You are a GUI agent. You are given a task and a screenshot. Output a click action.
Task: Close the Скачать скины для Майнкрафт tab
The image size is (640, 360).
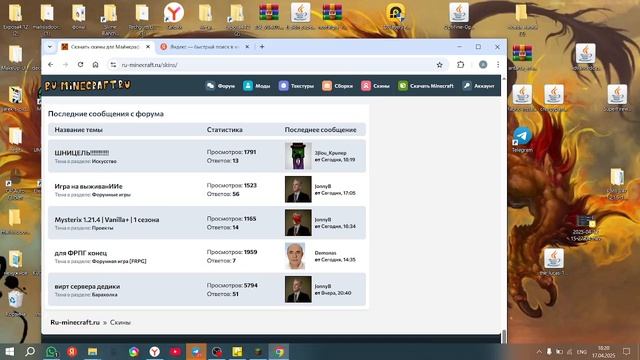pyautogui.click(x=148, y=47)
